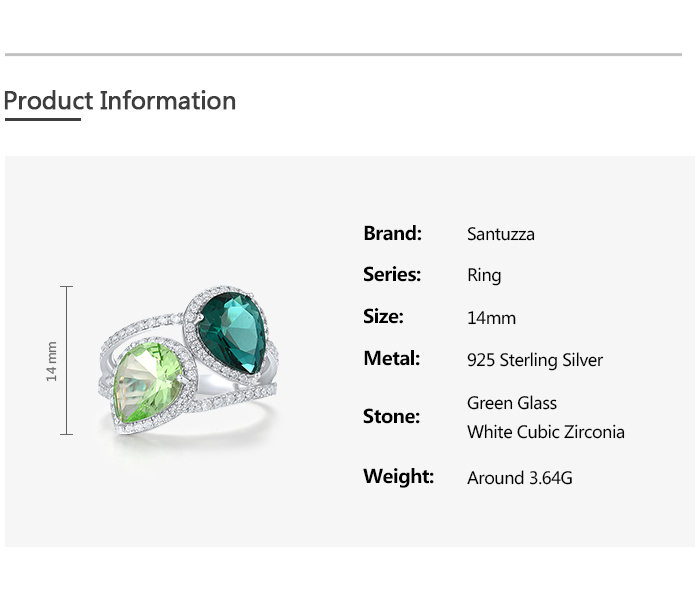Viewport: 700px width, 607px height.
Task: Click the 925 Sterling Silver text
Action: [x=535, y=360]
